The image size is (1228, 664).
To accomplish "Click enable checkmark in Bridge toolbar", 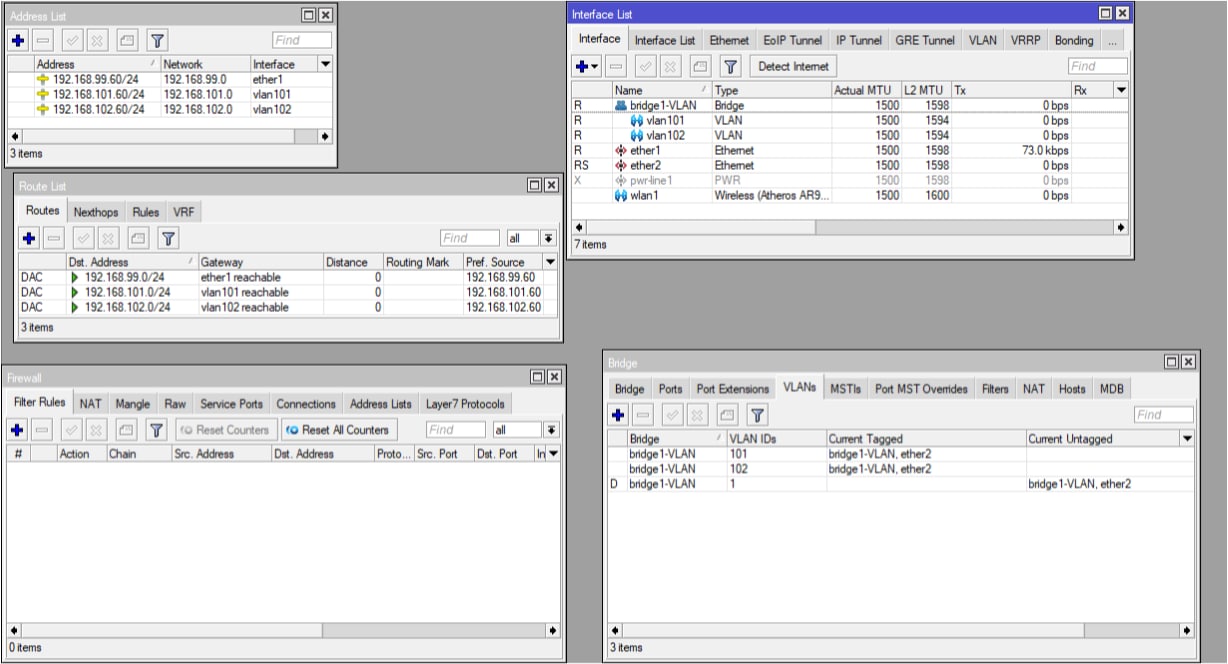I will point(673,414).
